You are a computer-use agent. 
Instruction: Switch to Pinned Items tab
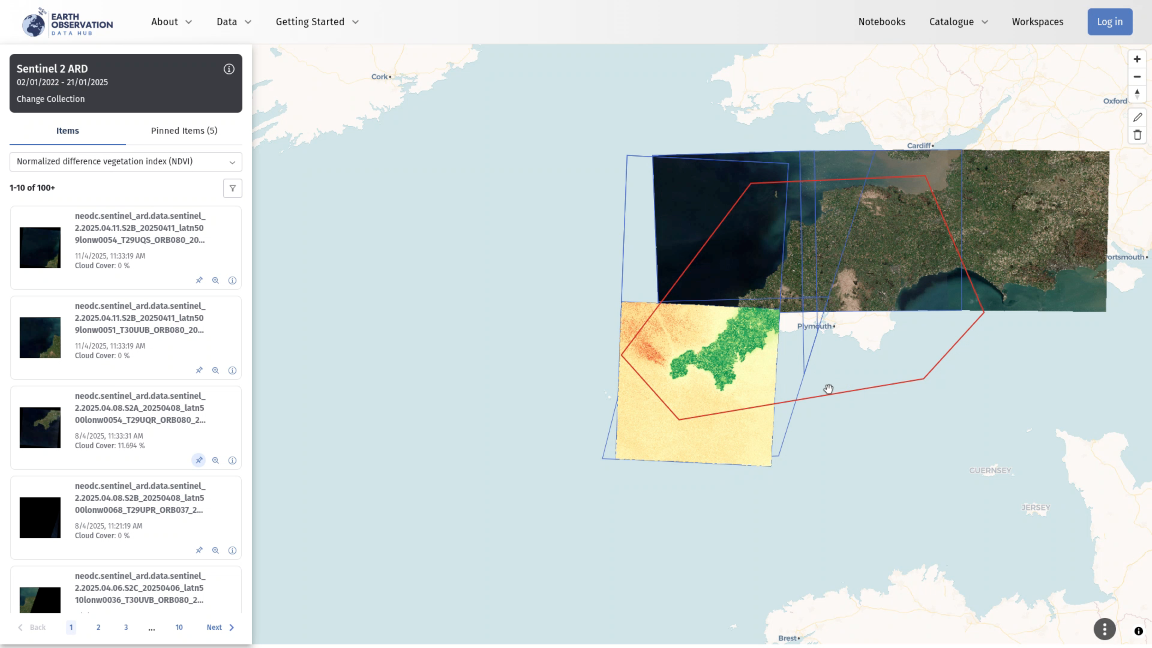[184, 131]
